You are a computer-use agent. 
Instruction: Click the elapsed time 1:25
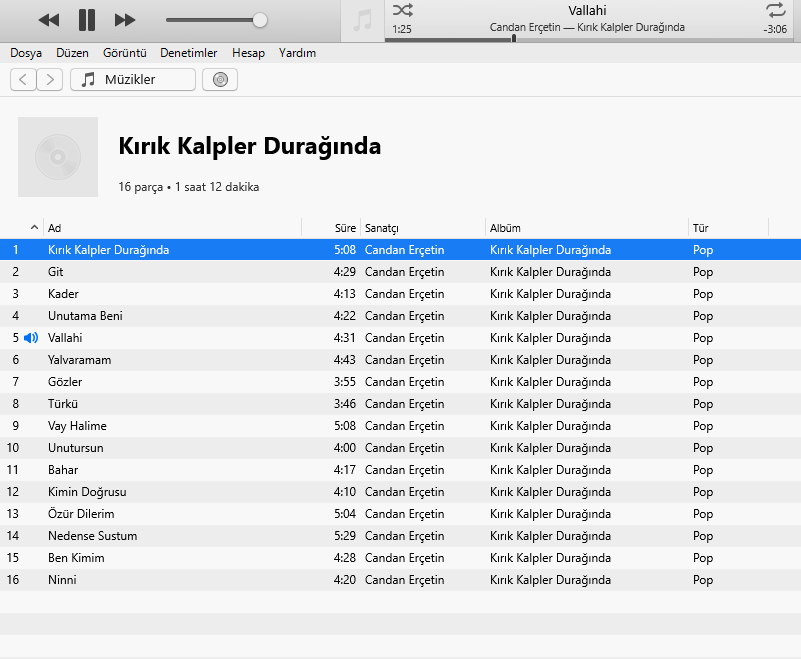(402, 29)
